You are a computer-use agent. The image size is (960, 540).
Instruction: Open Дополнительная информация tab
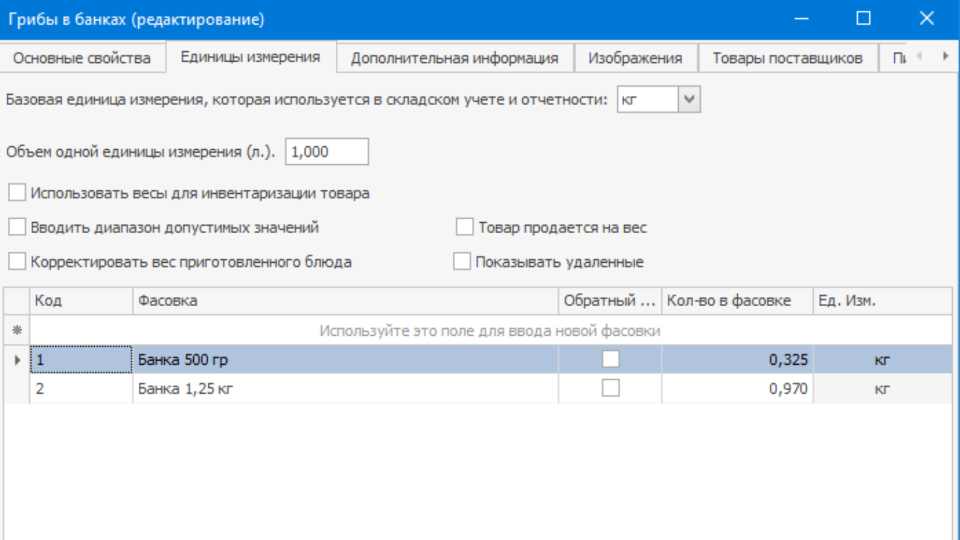[x=455, y=58]
